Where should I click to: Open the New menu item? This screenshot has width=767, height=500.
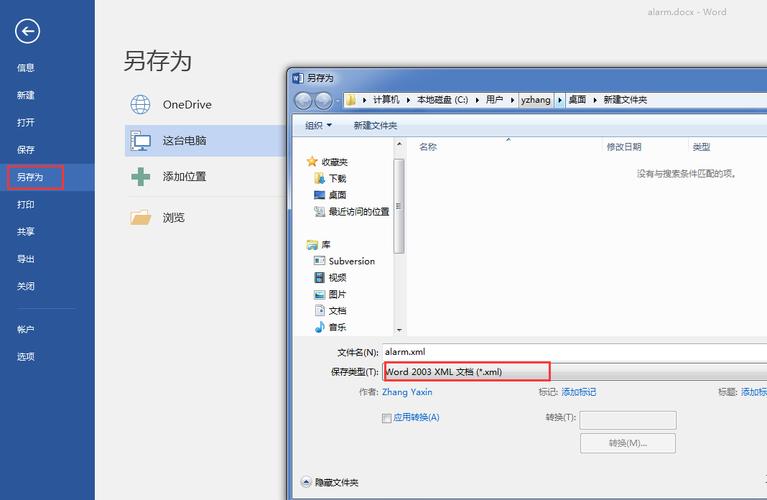(26, 95)
